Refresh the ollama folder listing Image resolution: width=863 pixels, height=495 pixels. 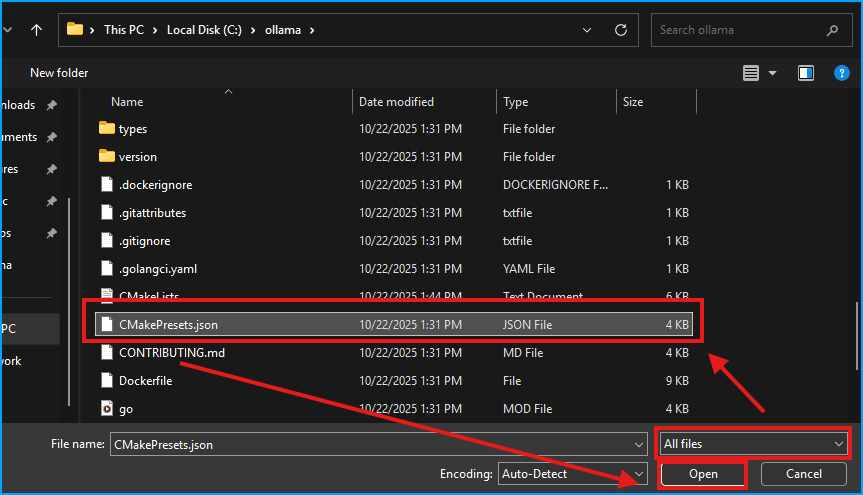(621, 30)
